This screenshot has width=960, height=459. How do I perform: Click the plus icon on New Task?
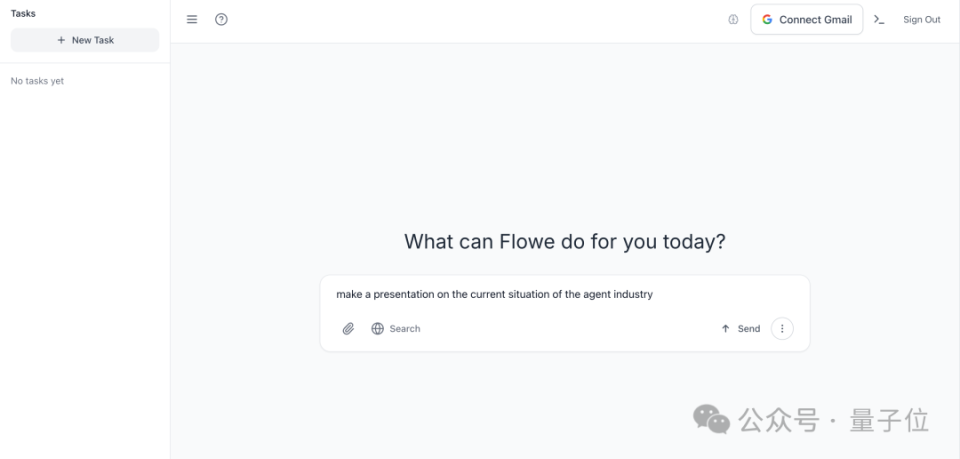[x=61, y=40]
